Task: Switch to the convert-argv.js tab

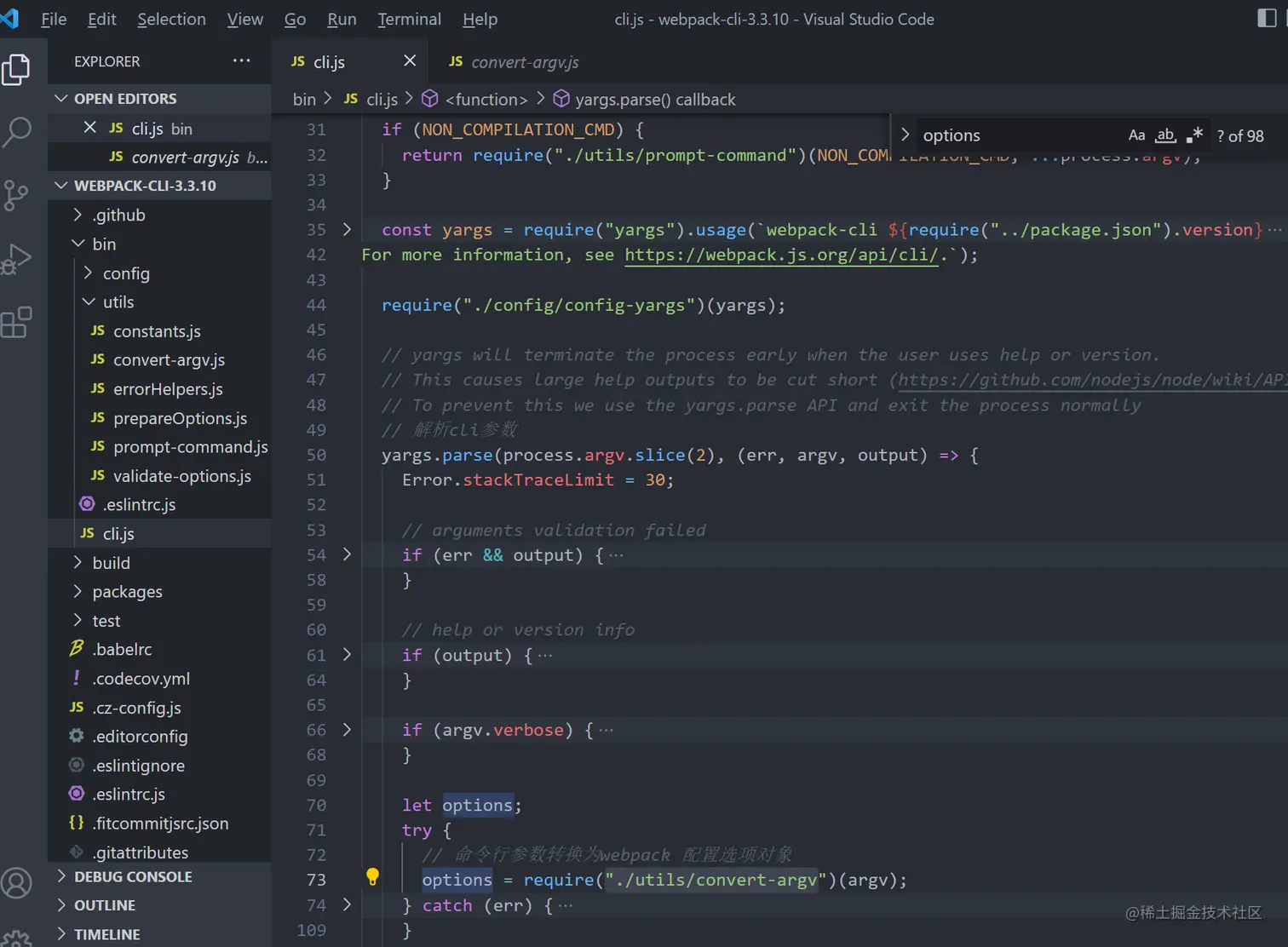Action: coord(524,62)
